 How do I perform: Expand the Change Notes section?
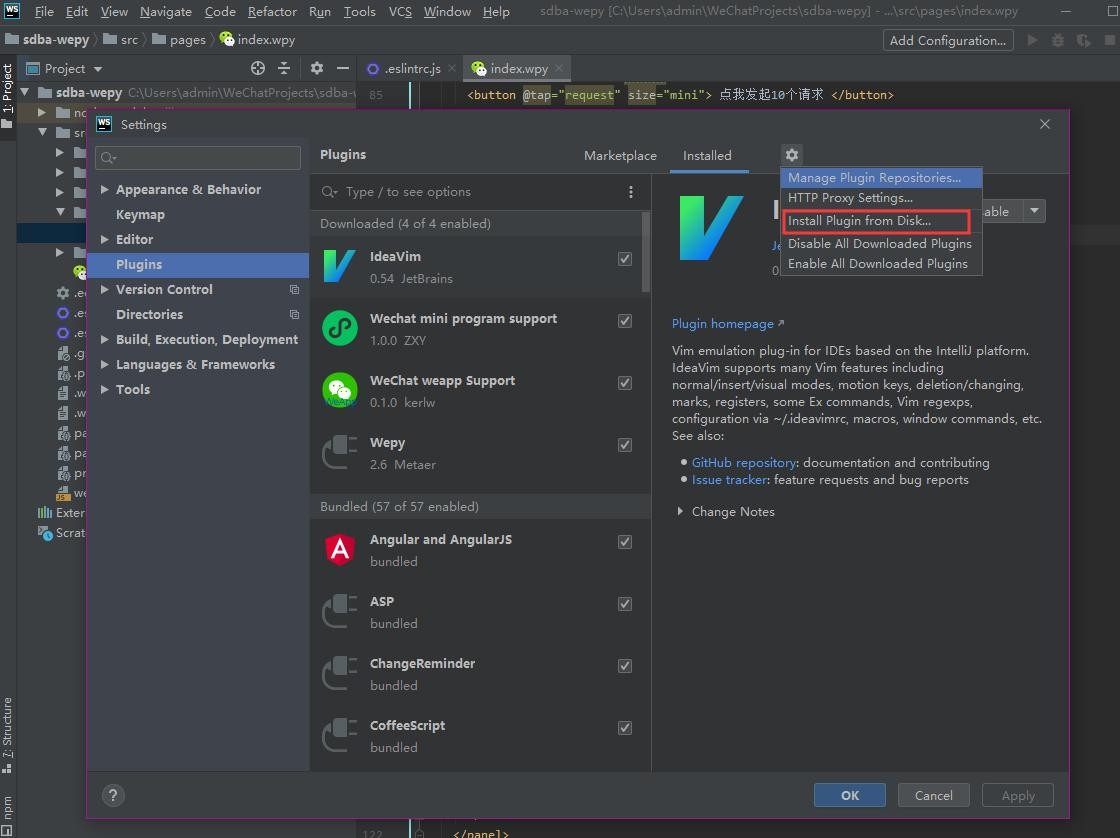pos(679,512)
